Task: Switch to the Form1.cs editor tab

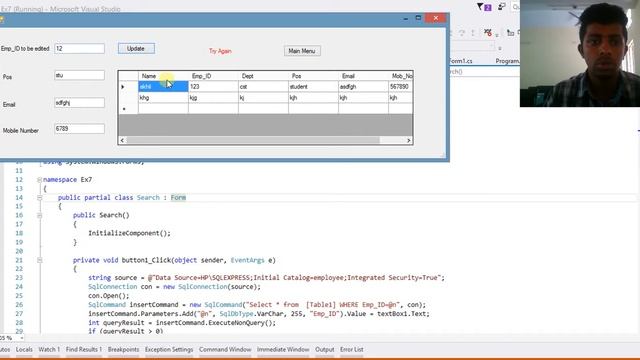Action: coord(461,61)
